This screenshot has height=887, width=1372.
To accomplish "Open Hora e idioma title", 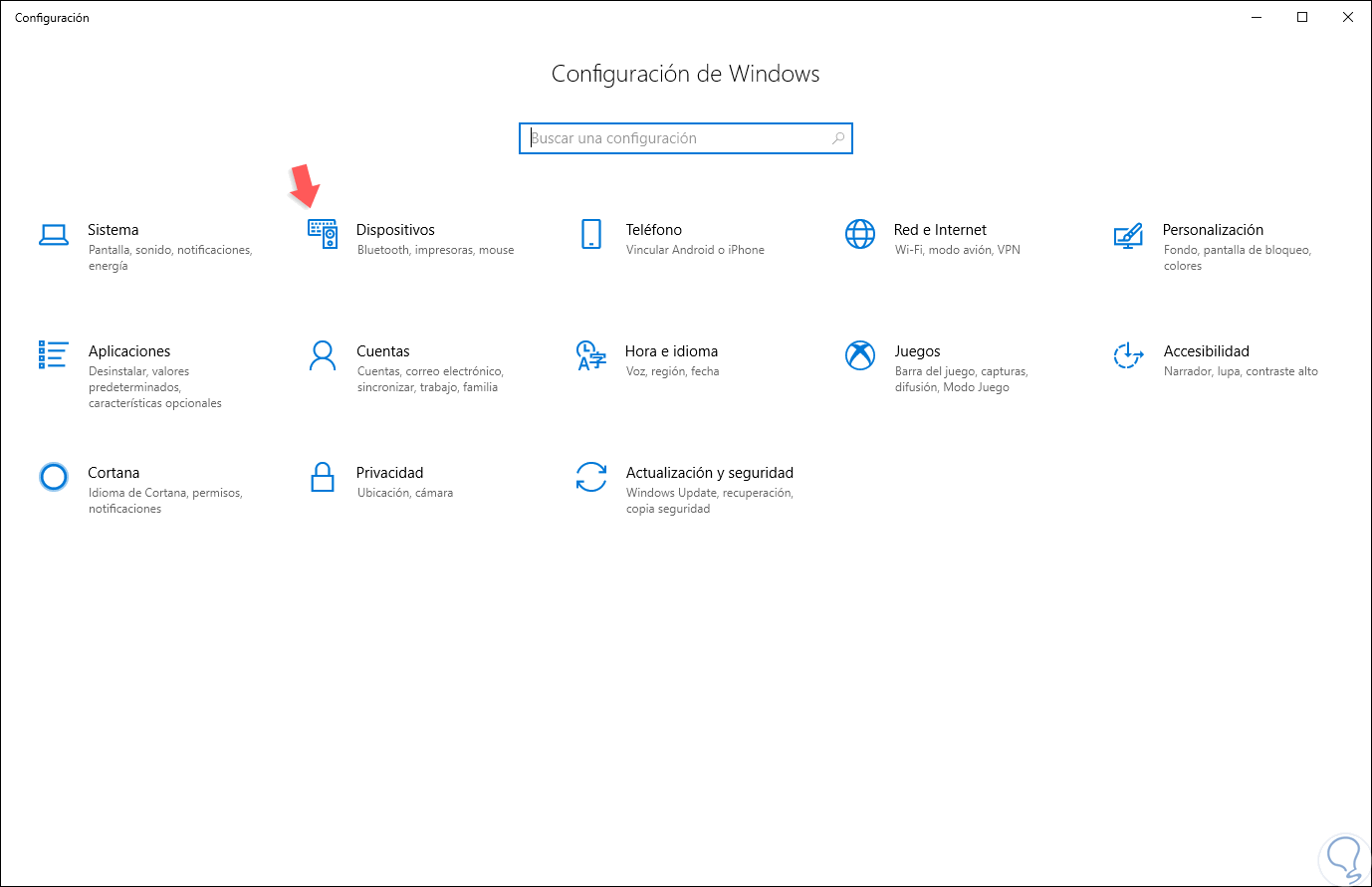I will (671, 351).
